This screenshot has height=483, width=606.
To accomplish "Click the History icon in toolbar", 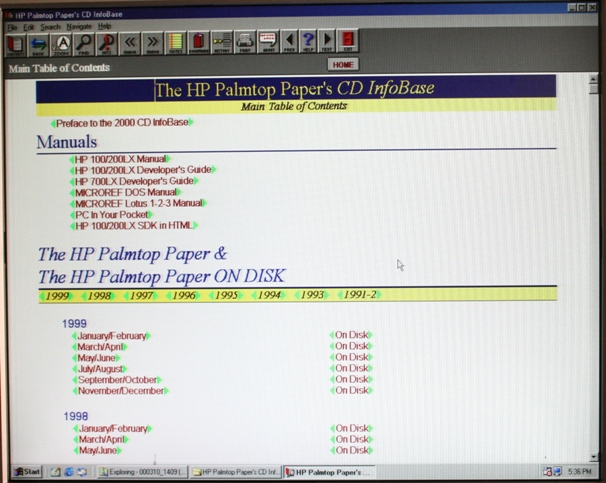I will tap(222, 42).
